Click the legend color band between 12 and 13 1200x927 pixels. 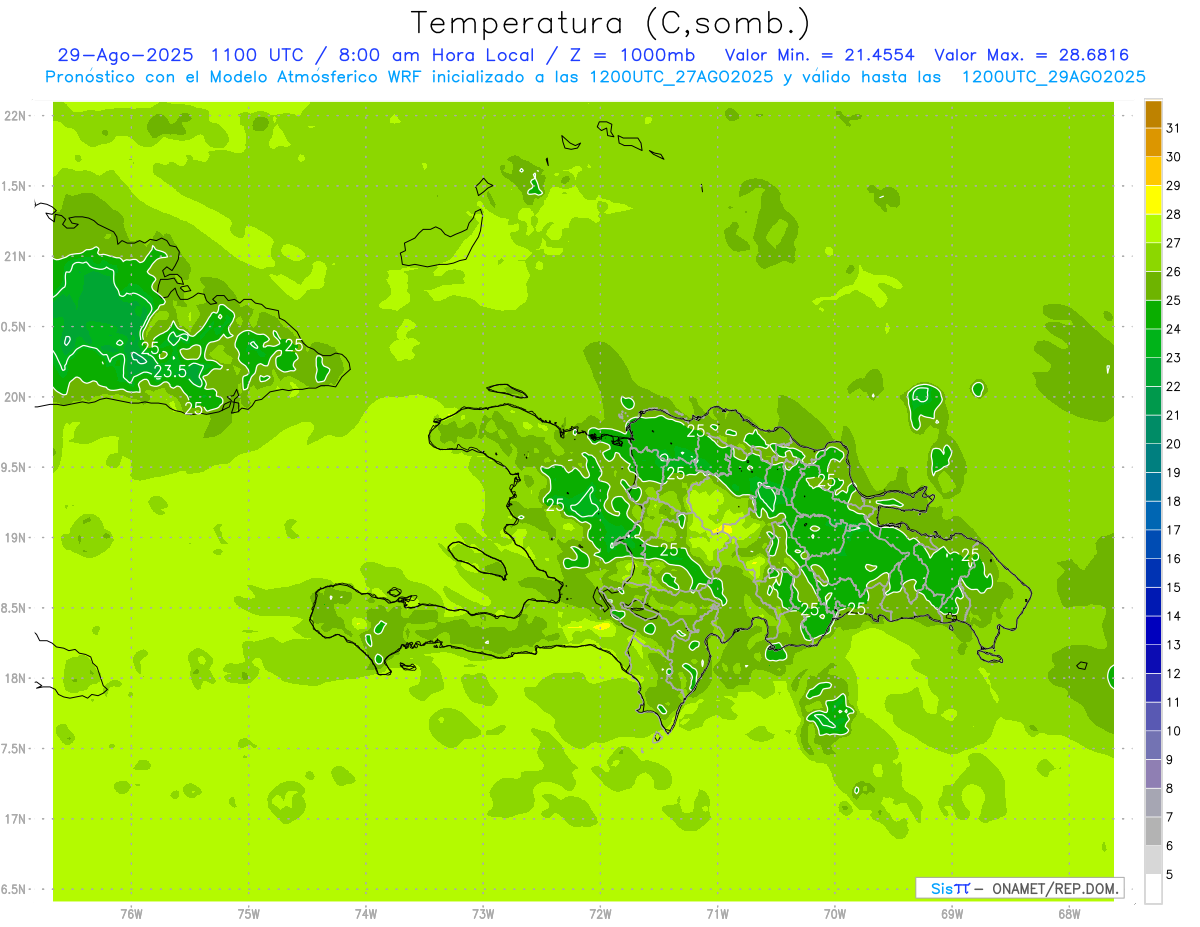[1153, 659]
